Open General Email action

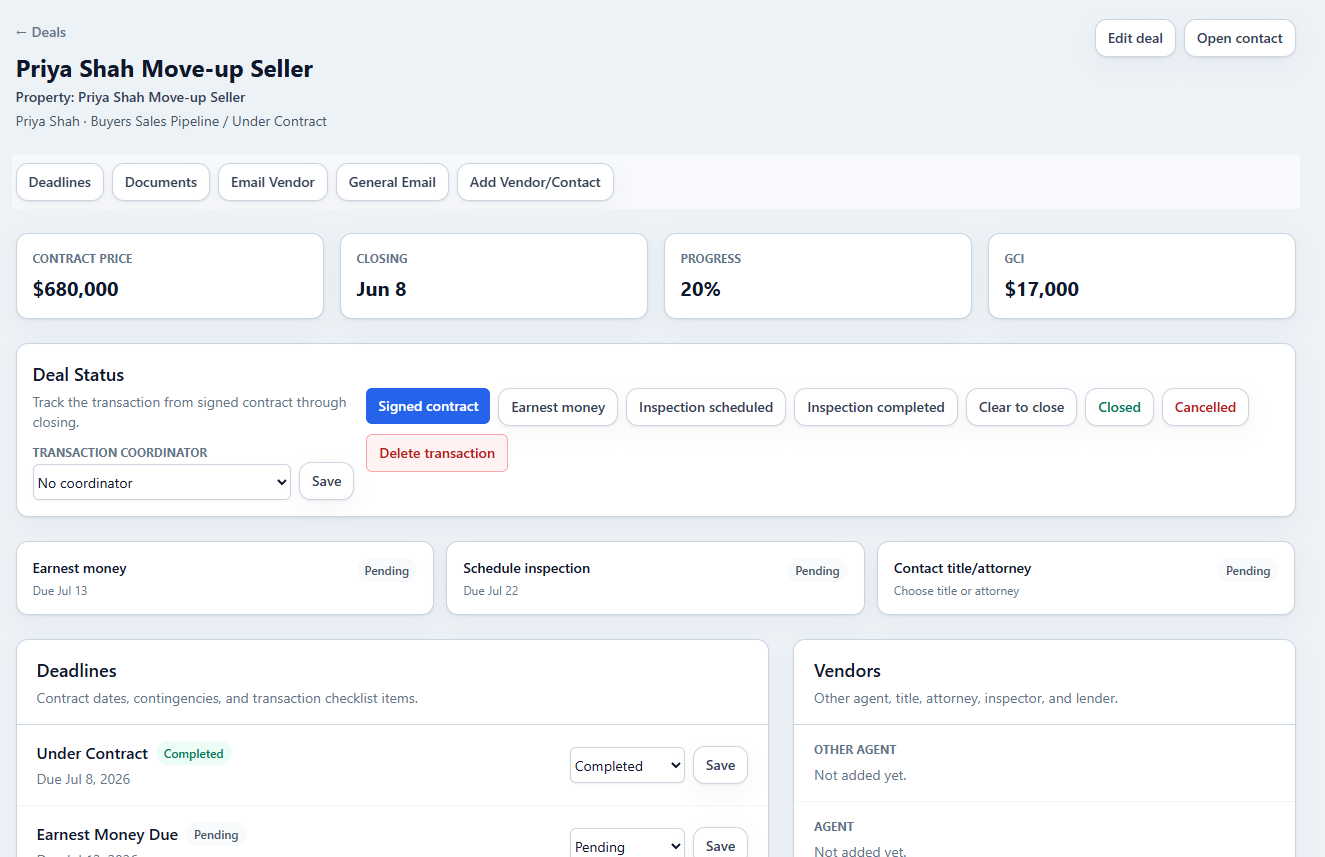point(392,182)
